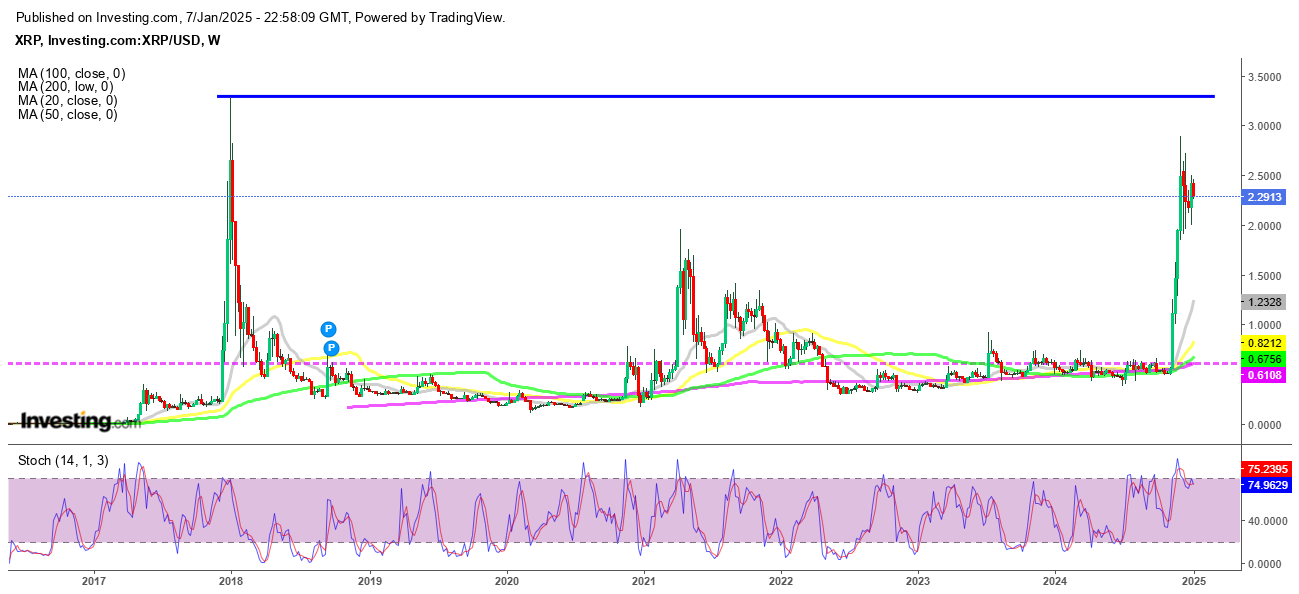This screenshot has height=594, width=1299.
Task: Click the lower blue P marker icon
Action: (x=331, y=347)
